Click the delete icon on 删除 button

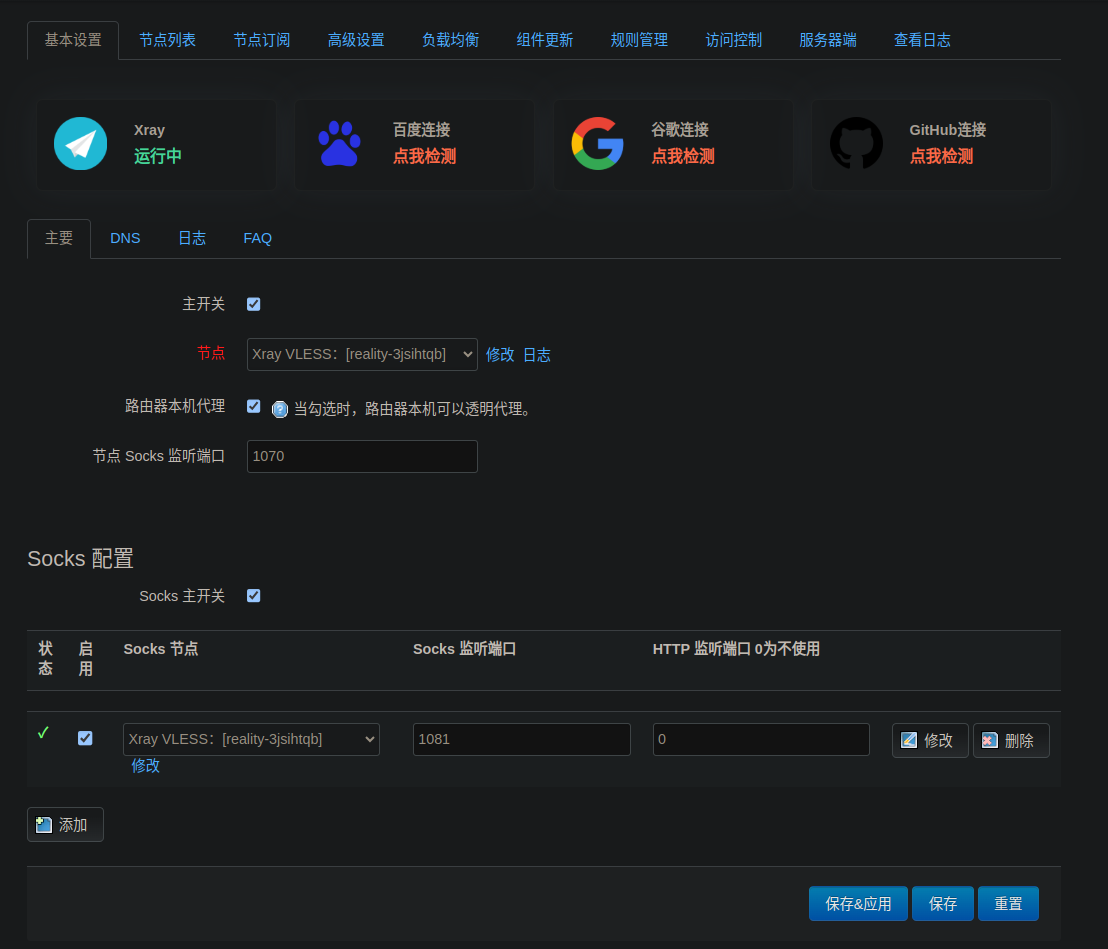coord(992,739)
